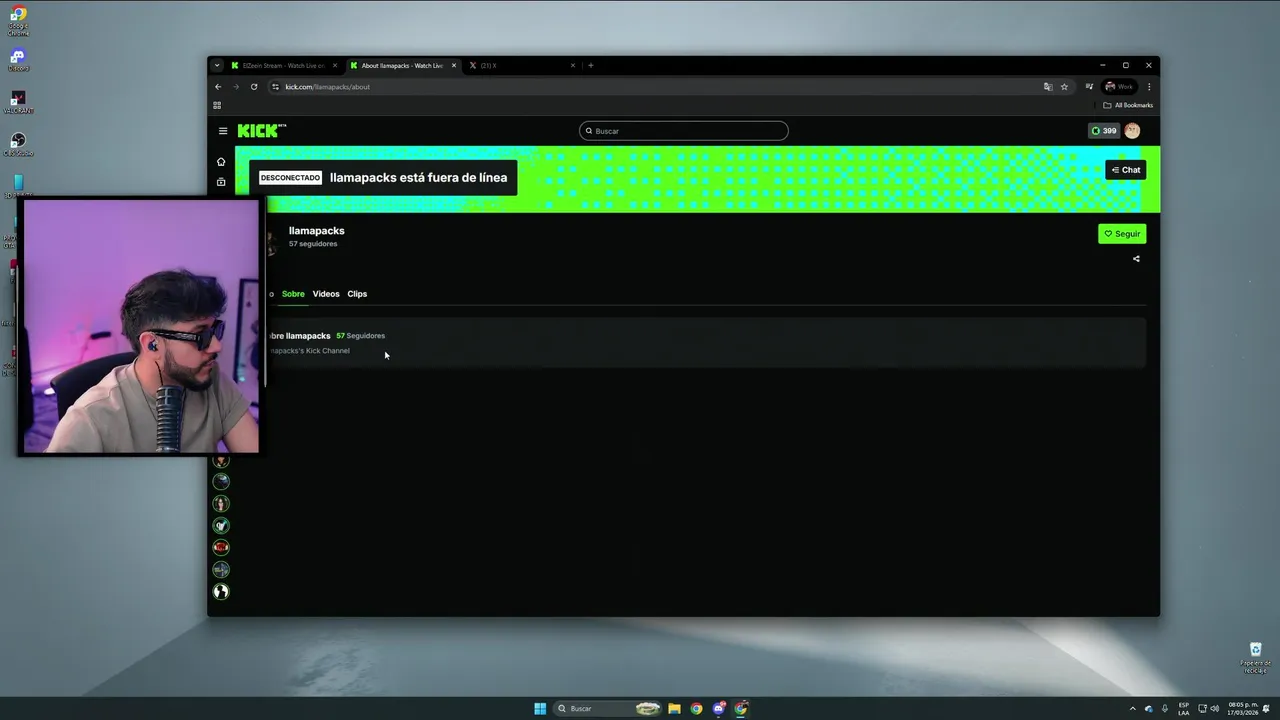Share the llamapacks channel

click(x=1136, y=259)
